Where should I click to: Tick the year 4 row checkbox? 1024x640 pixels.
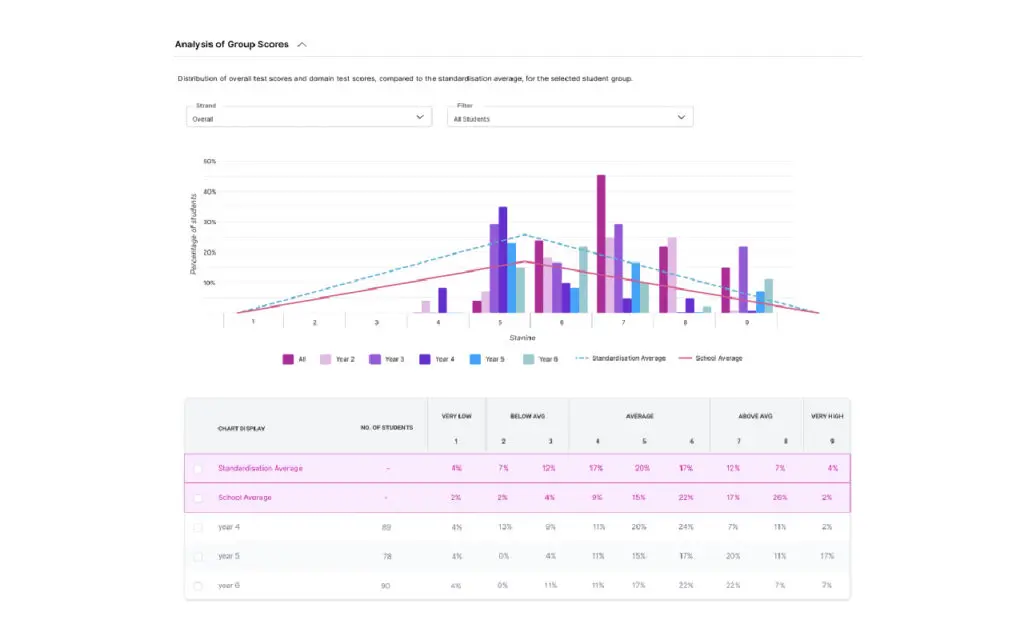coord(198,527)
